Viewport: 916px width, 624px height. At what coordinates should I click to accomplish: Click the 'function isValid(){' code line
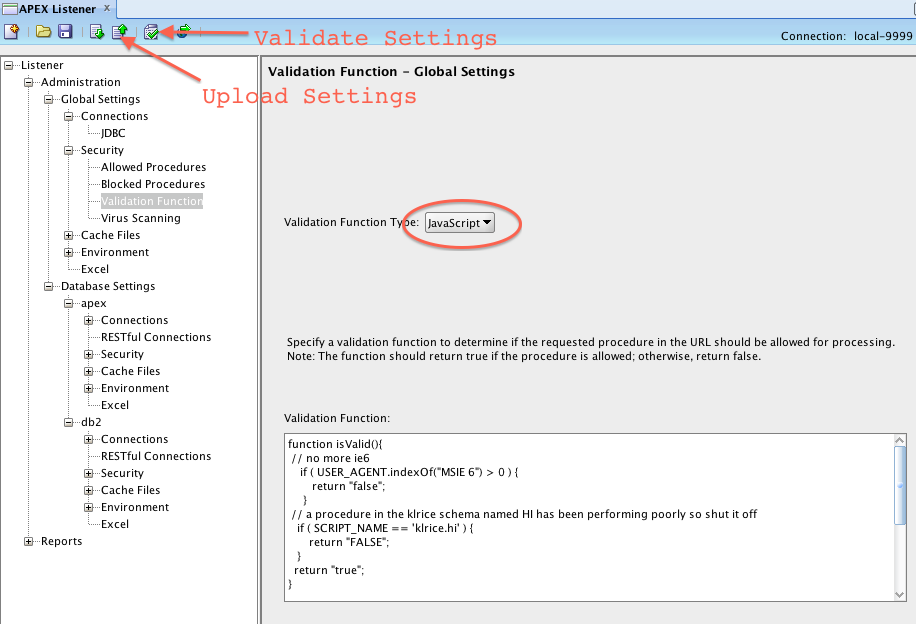[335, 444]
